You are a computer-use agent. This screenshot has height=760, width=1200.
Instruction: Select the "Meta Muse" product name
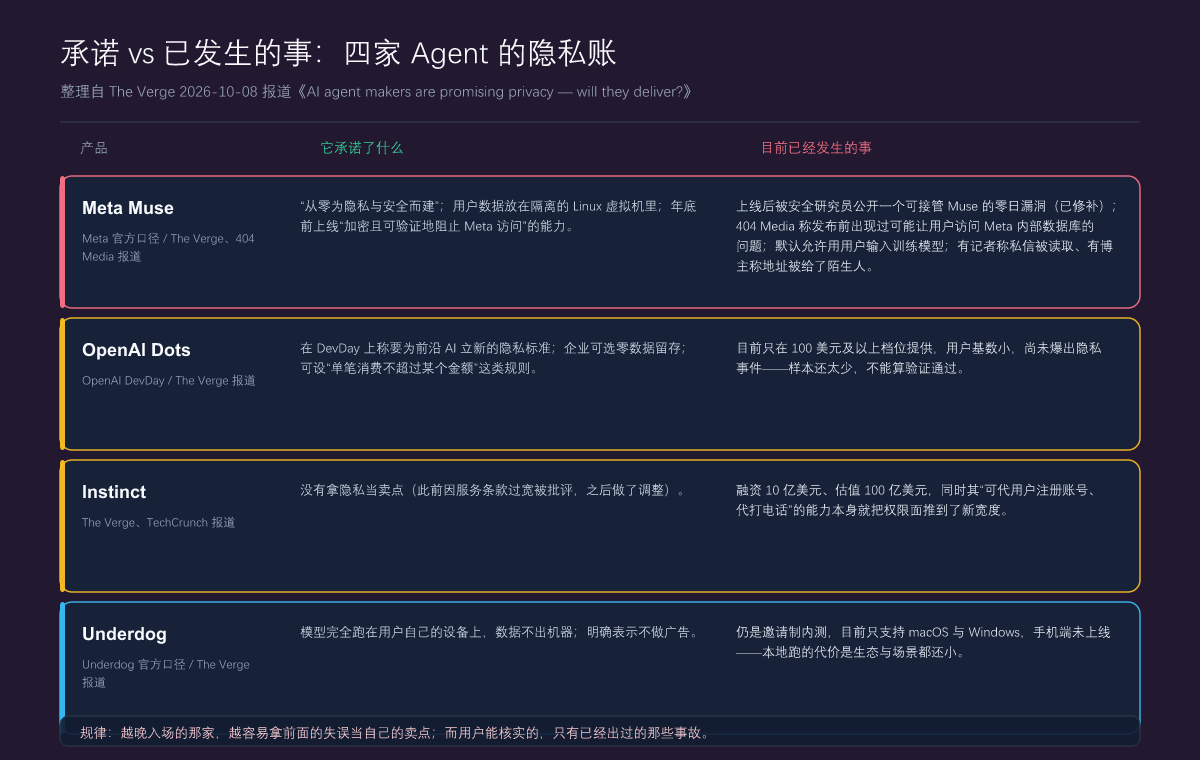[128, 208]
